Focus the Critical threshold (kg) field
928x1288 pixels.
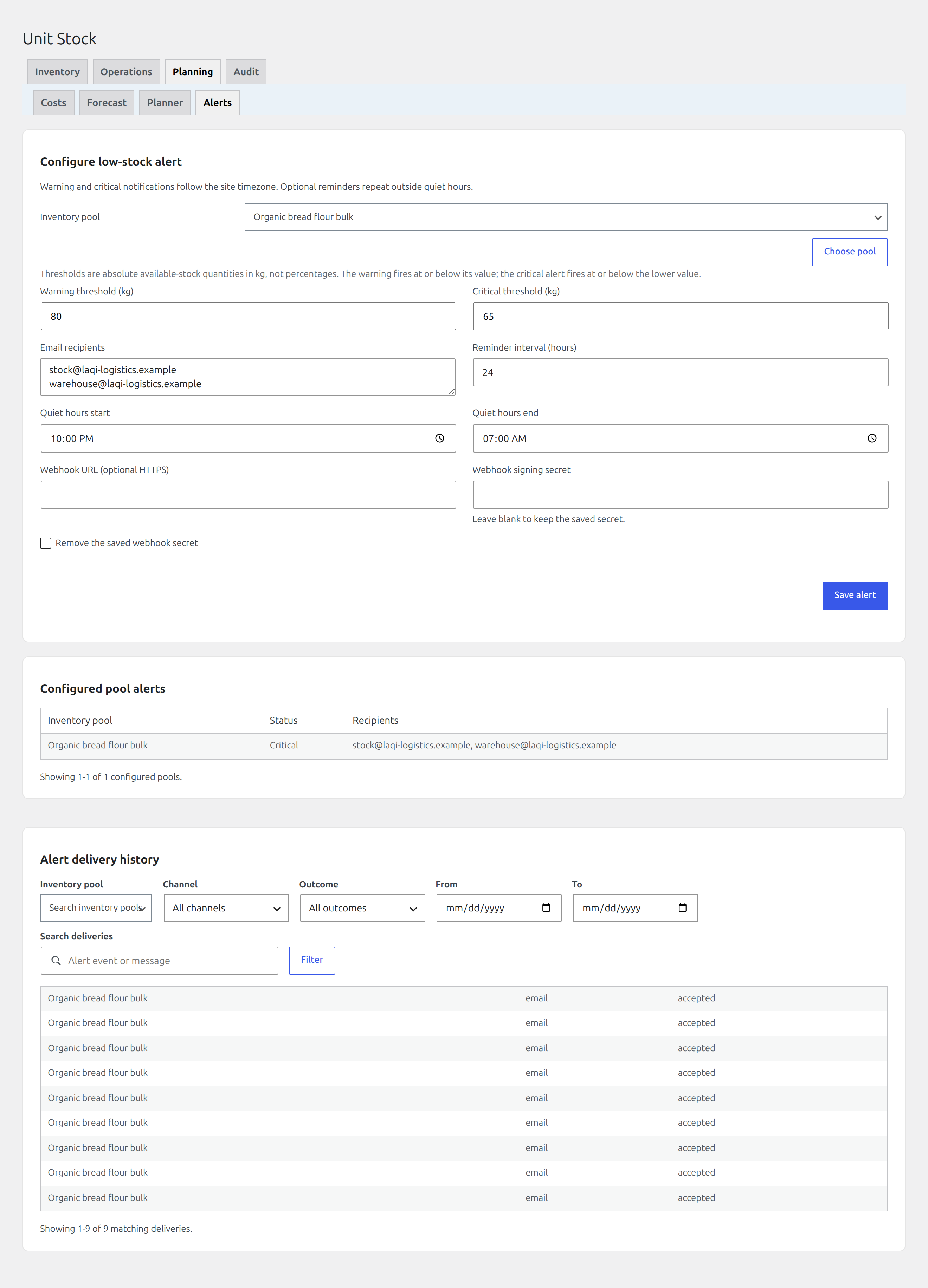tap(680, 316)
